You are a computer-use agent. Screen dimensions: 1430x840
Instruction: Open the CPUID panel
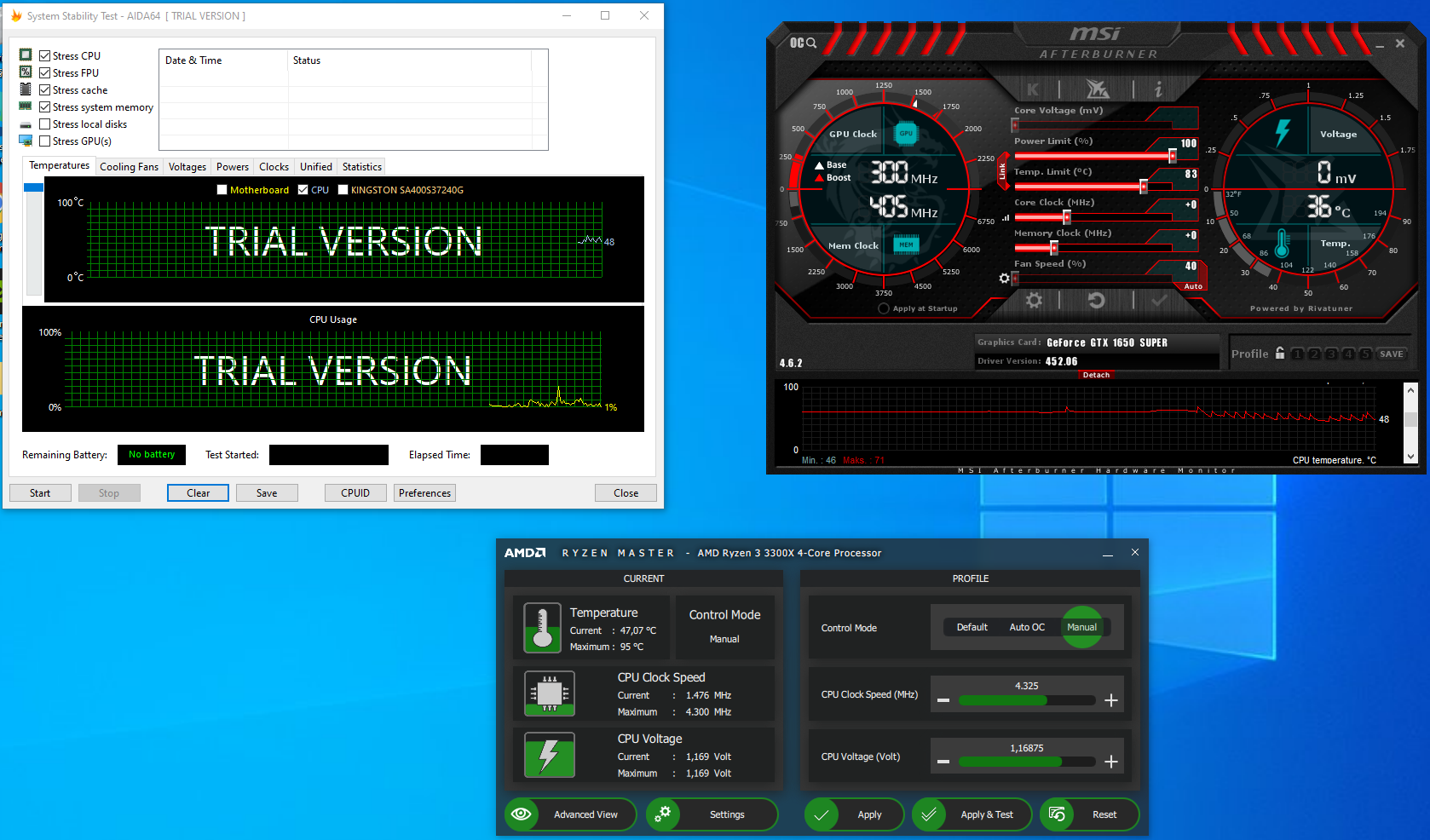355,493
